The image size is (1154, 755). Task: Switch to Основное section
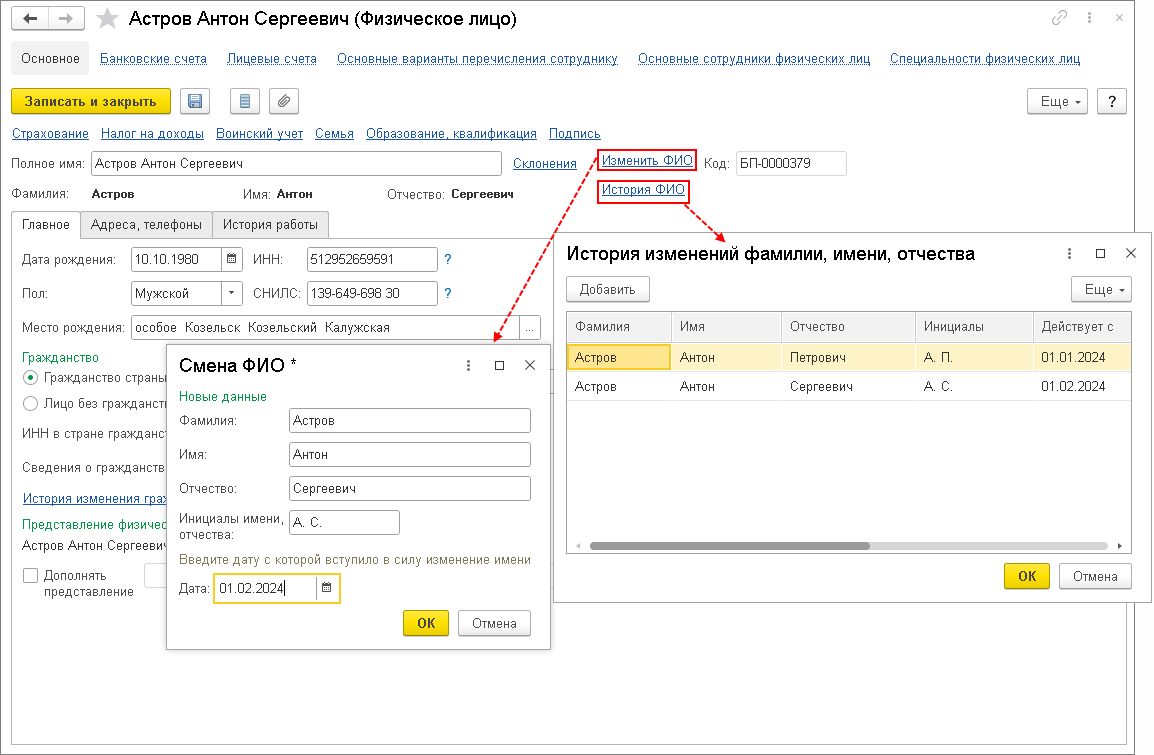pyautogui.click(x=50, y=58)
